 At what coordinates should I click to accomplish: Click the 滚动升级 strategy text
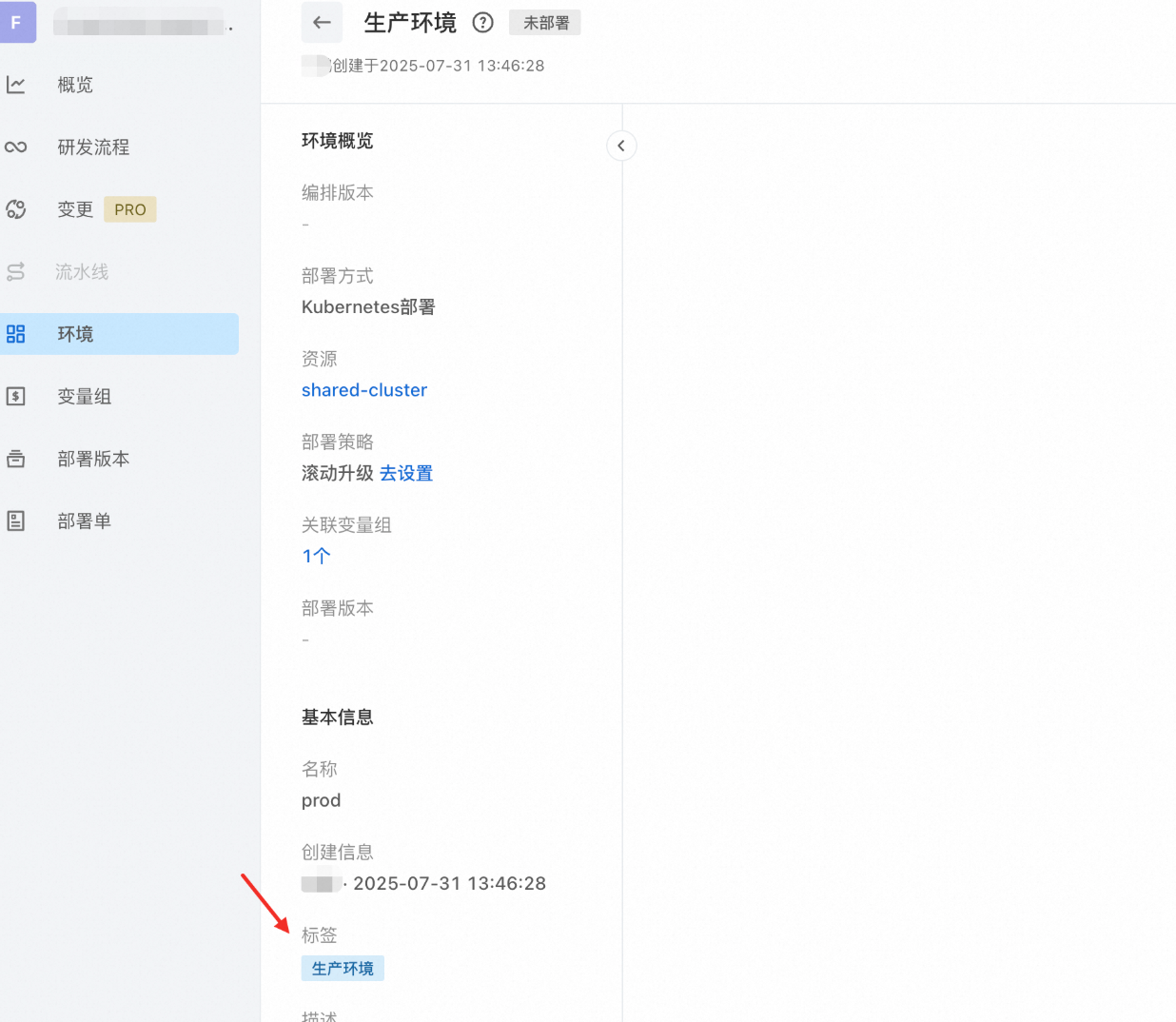tap(338, 473)
